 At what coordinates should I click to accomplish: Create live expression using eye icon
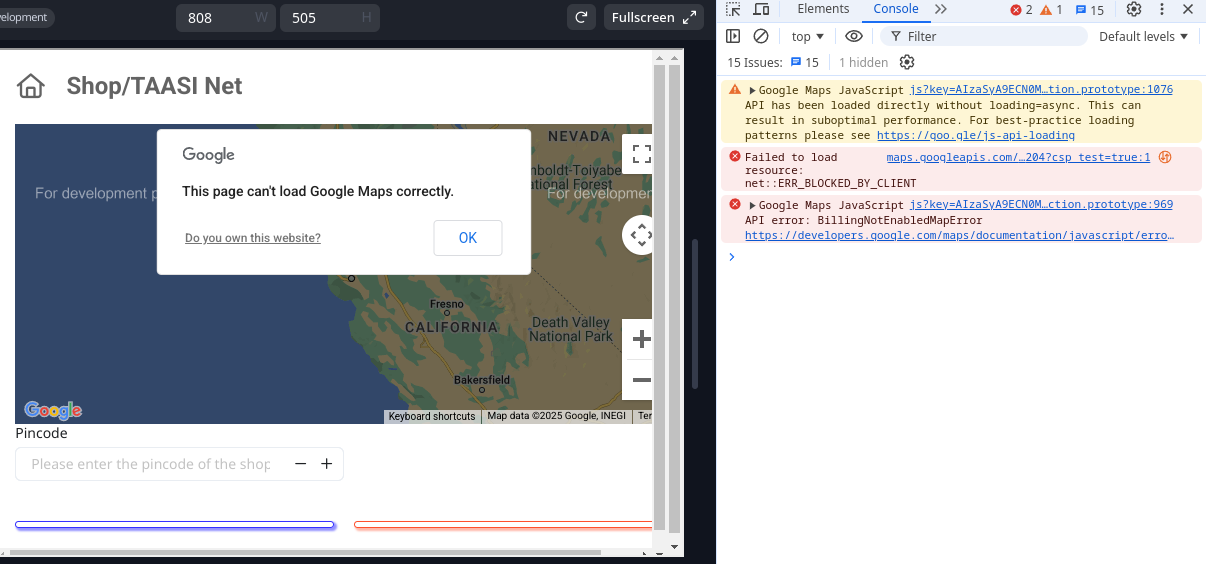[x=853, y=36]
